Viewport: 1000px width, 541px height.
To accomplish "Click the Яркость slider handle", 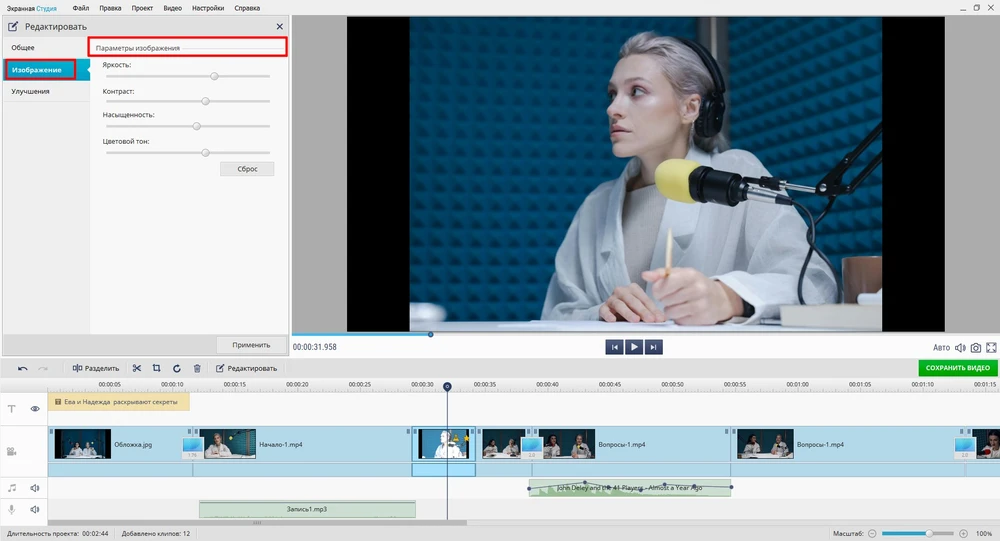I will pos(214,76).
